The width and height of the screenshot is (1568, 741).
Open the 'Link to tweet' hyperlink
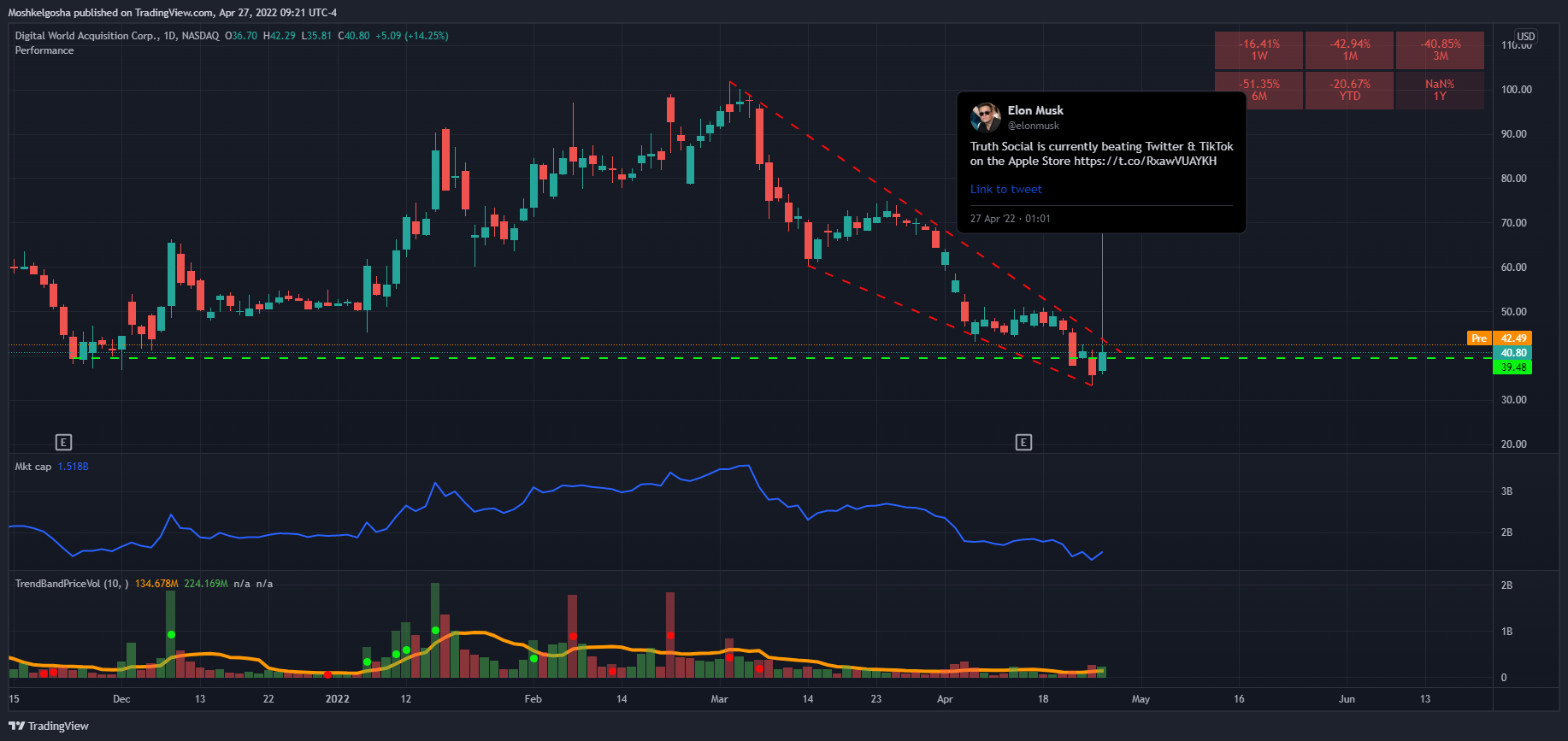(x=1005, y=189)
